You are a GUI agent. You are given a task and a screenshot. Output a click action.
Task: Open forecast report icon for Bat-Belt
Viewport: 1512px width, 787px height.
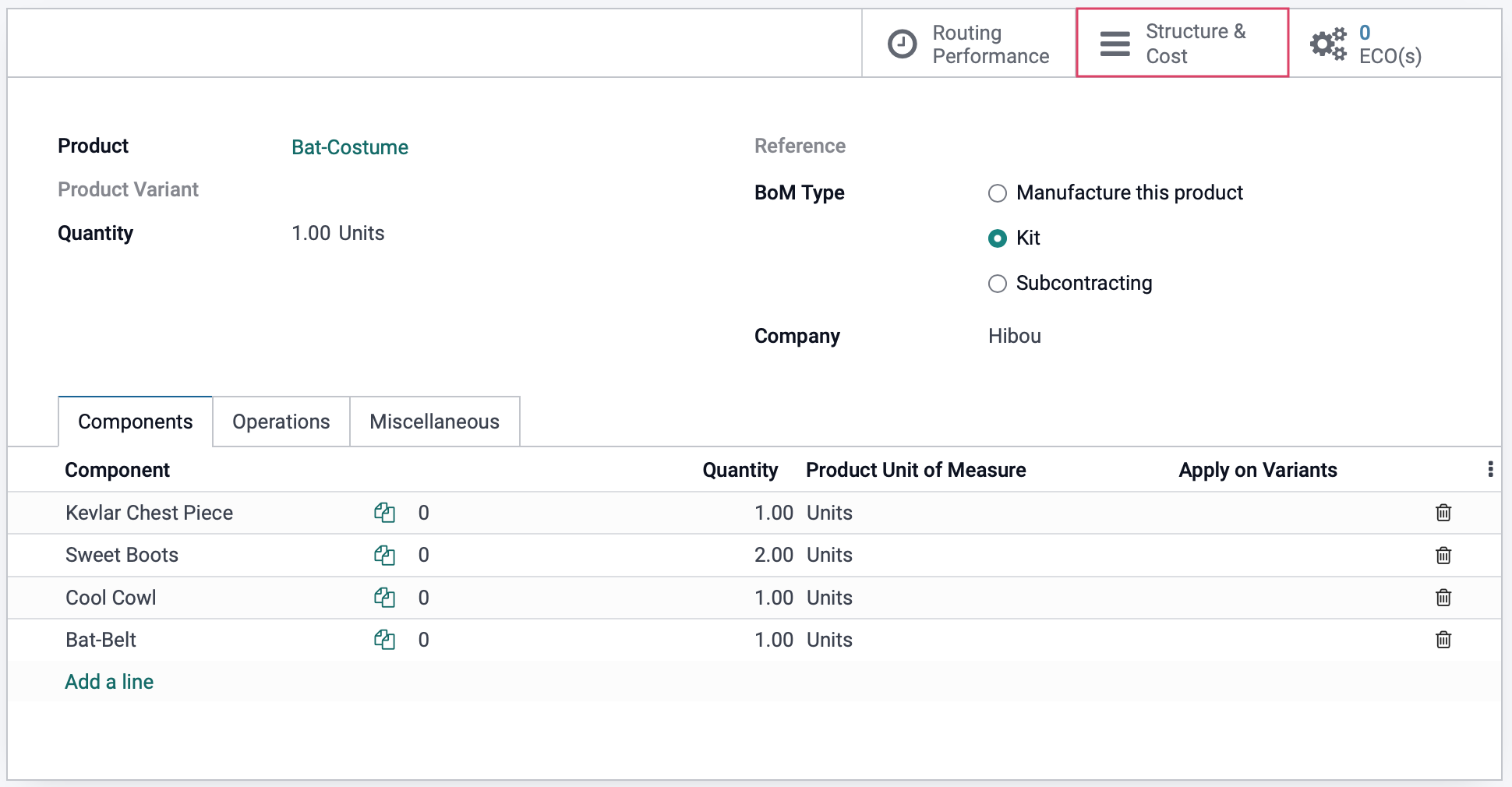click(x=384, y=640)
